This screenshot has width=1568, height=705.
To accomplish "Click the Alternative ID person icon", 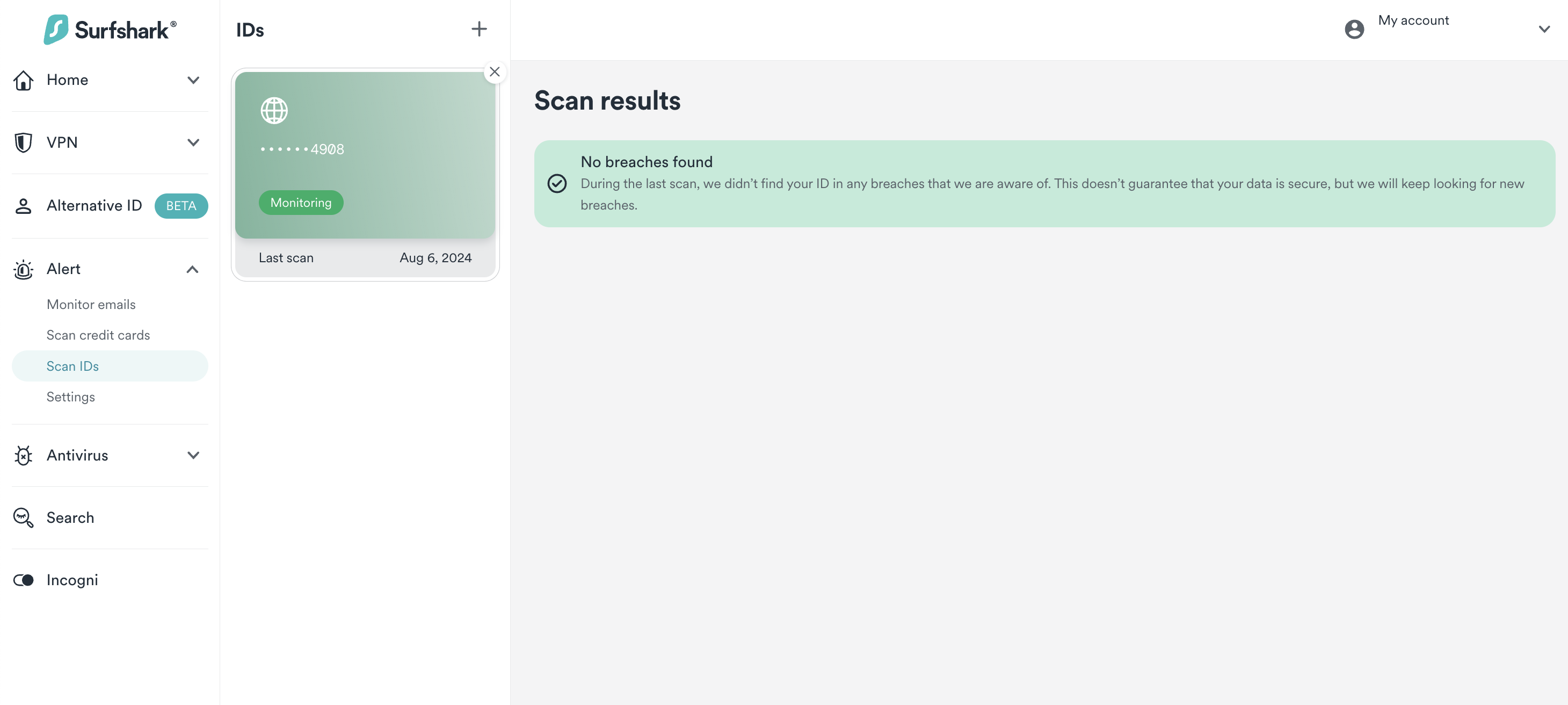I will click(x=23, y=206).
